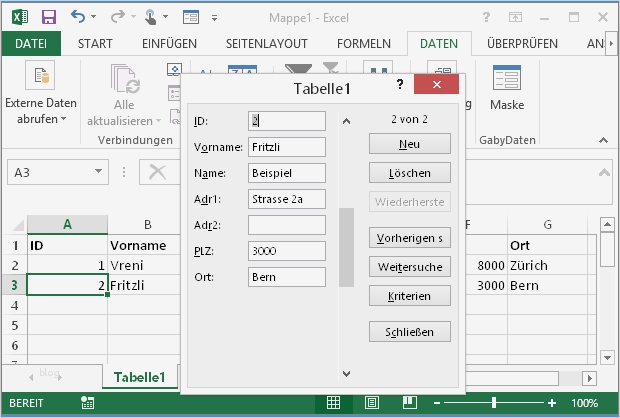
Task: Click the Neu button in dialog
Action: pos(410,144)
